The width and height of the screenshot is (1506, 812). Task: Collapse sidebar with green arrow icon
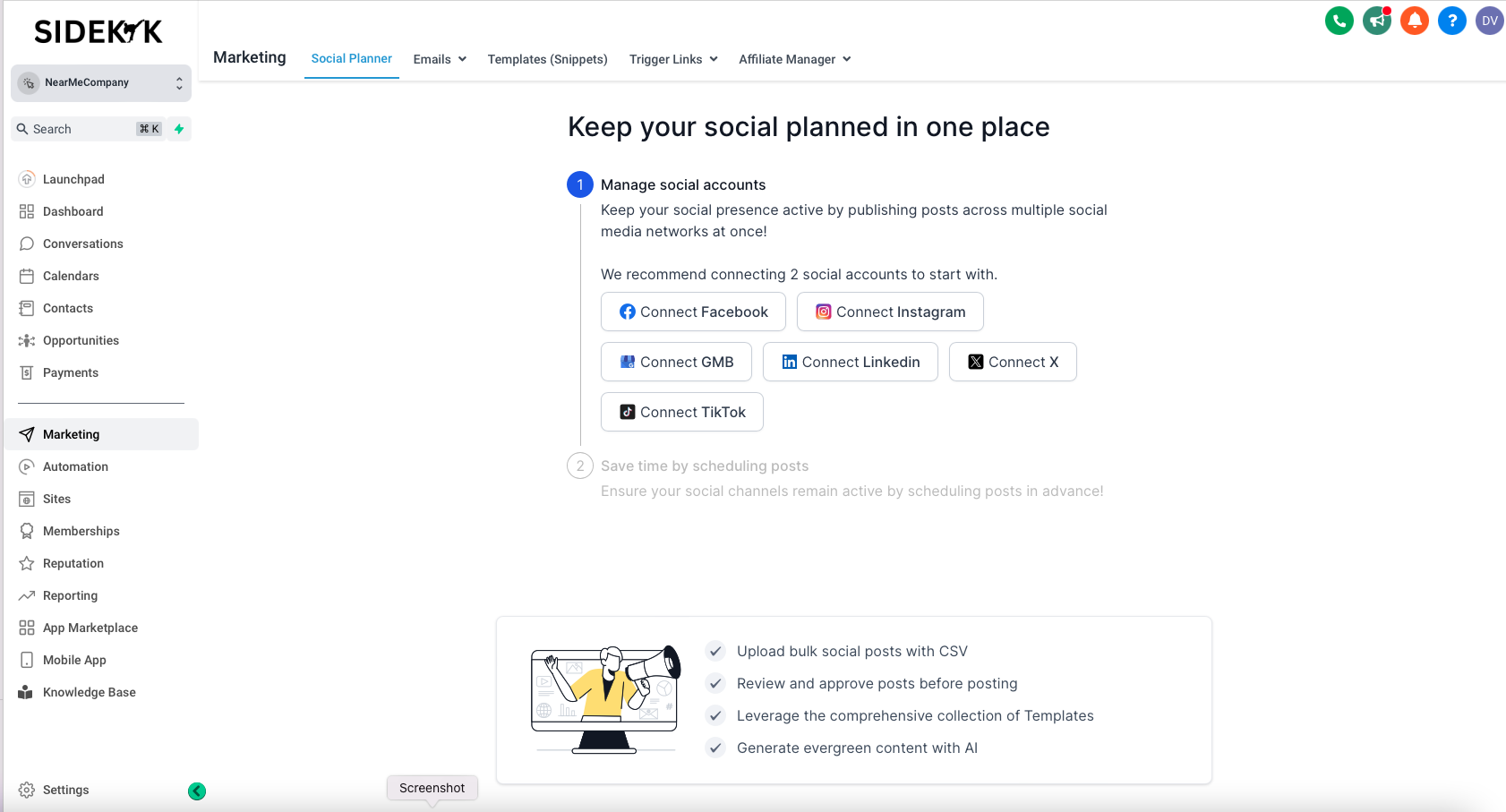197,791
